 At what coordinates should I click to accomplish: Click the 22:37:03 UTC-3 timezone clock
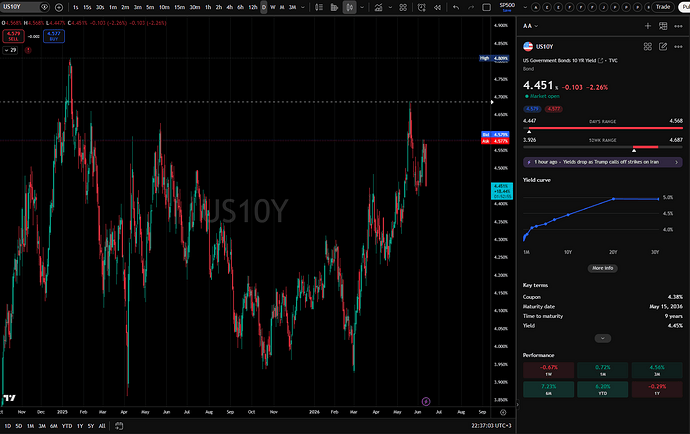point(491,426)
